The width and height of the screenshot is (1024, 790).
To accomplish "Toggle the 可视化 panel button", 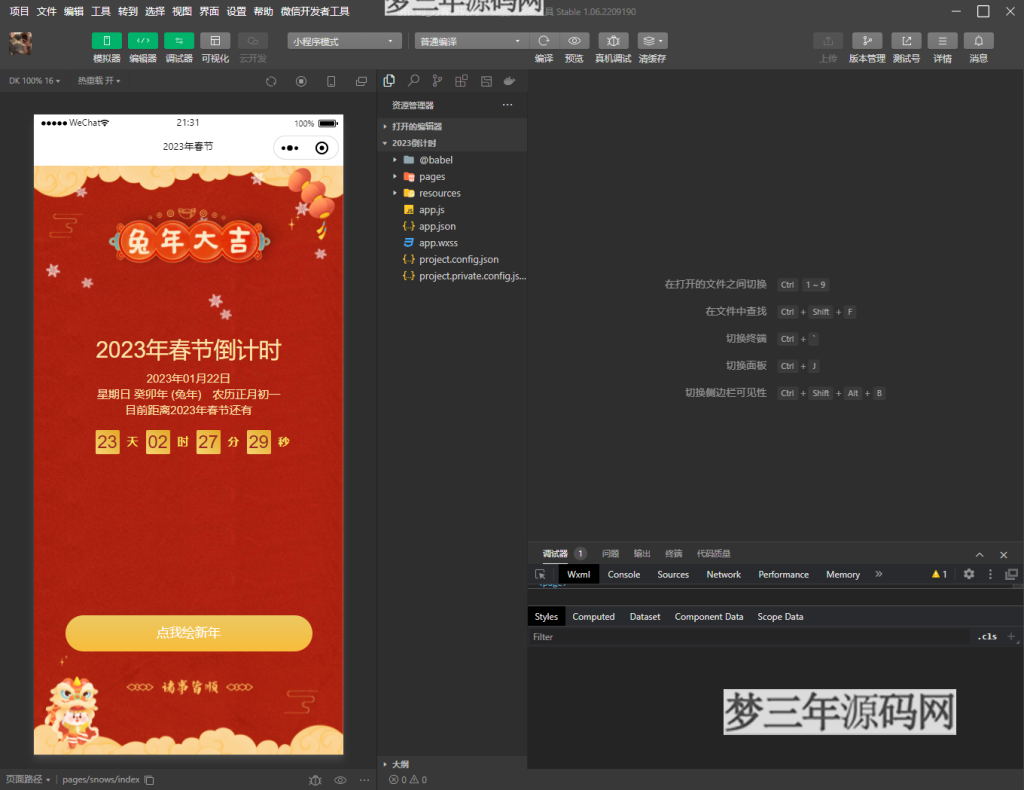I will [x=215, y=42].
